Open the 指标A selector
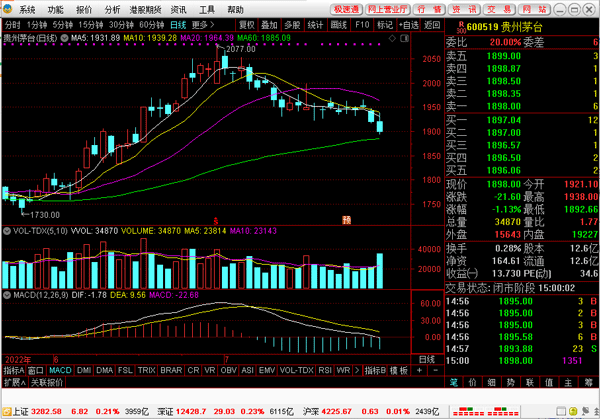This screenshot has height=419, width=600. (x=14, y=370)
